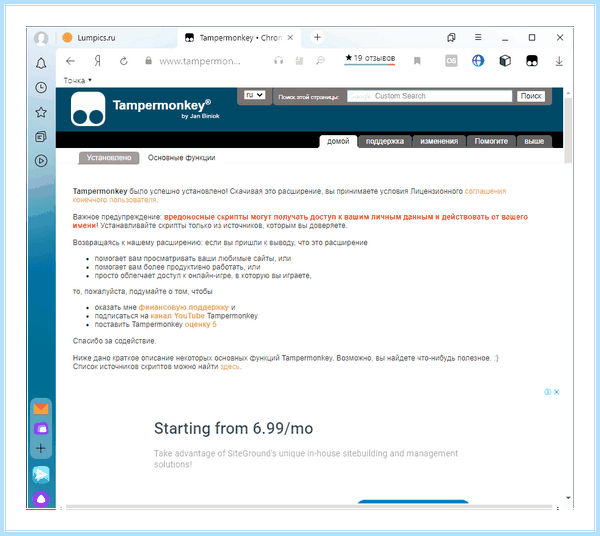
Task: Open the blue globe extension icon
Action: (478, 60)
